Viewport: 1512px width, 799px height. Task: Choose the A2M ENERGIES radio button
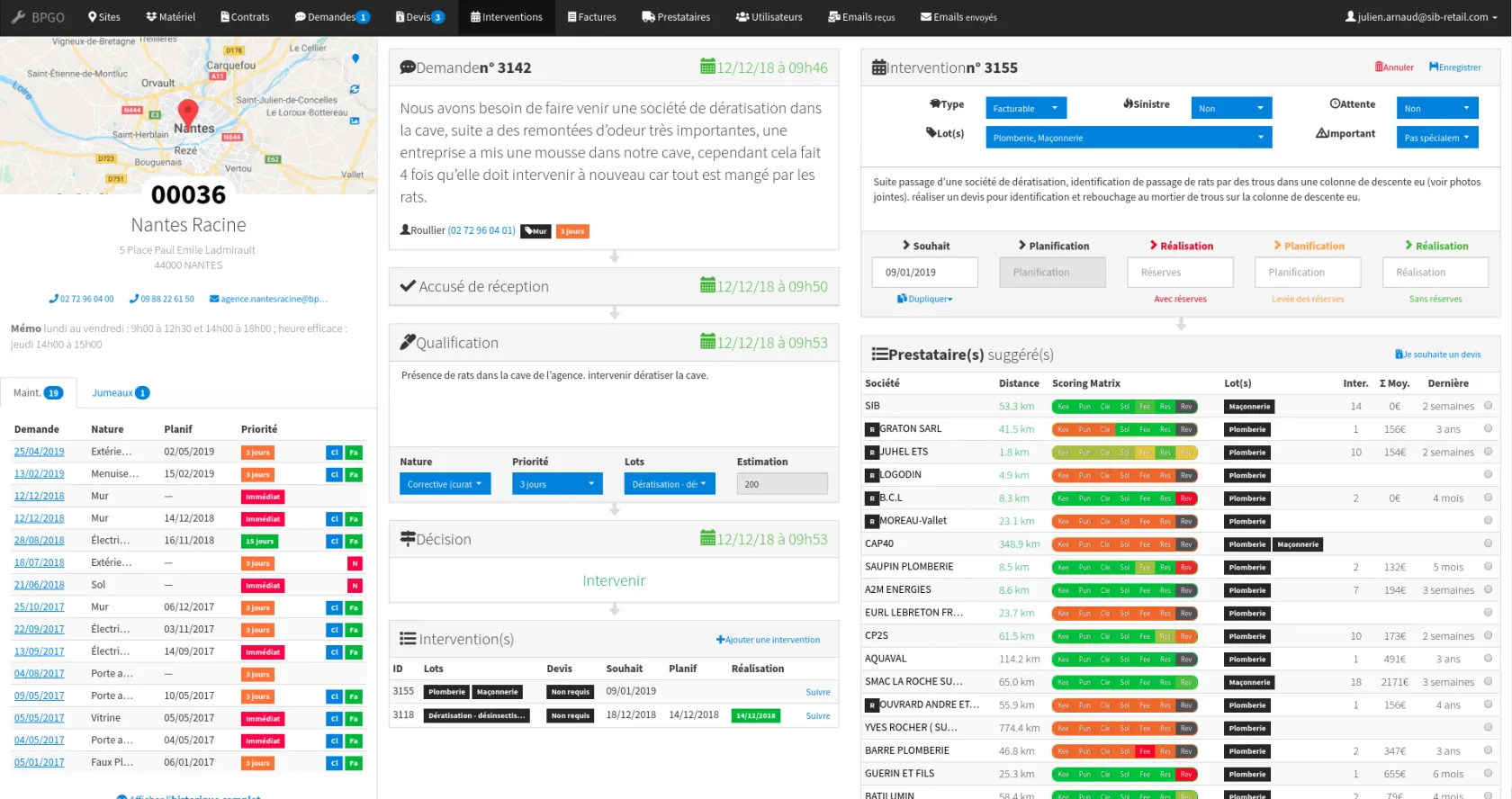point(1488,589)
